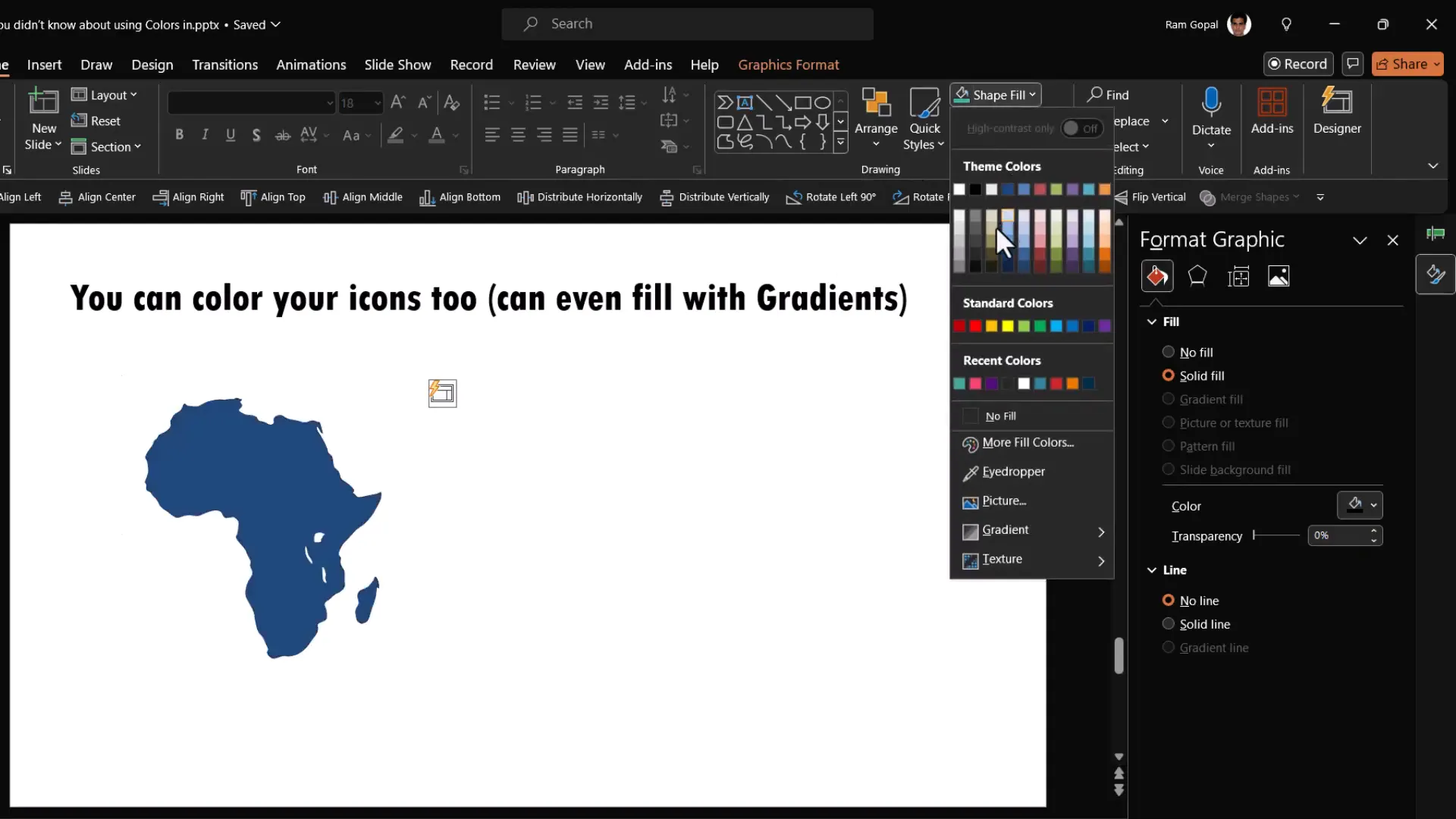Pick the red standard color swatch

[975, 326]
